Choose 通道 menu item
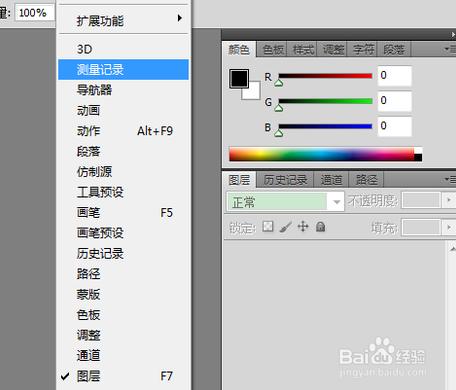 [123, 355]
